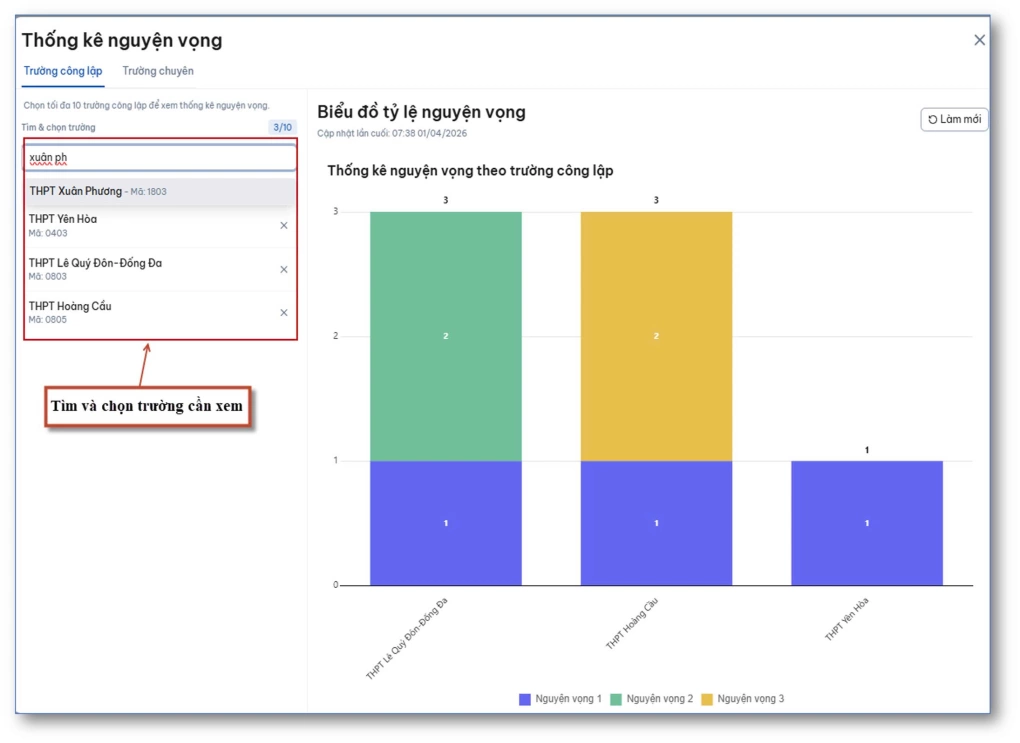Click the 3/10 selected schools counter
The image size is (1020, 743).
click(282, 128)
